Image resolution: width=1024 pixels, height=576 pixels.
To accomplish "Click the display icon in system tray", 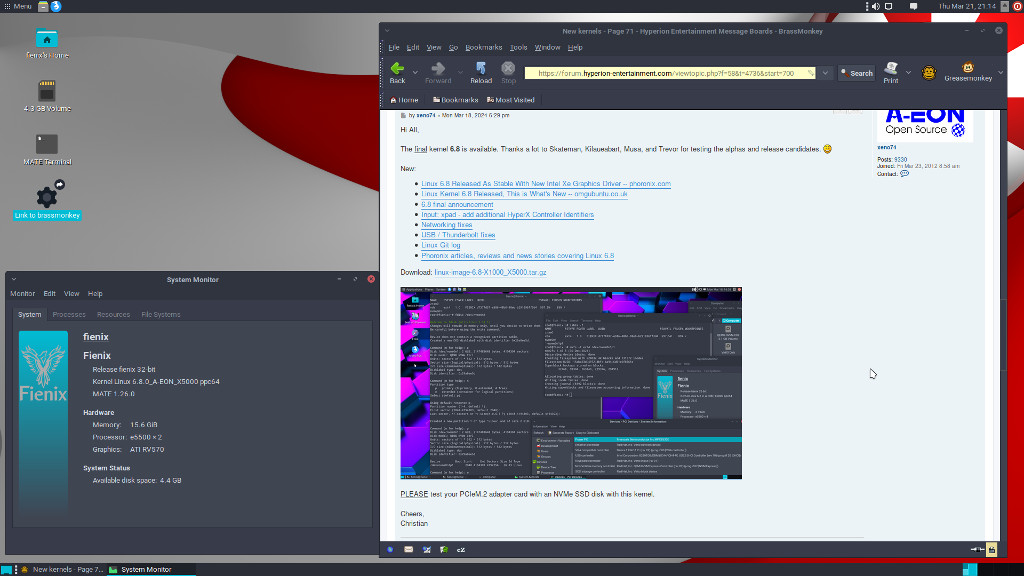I will coord(889,6).
